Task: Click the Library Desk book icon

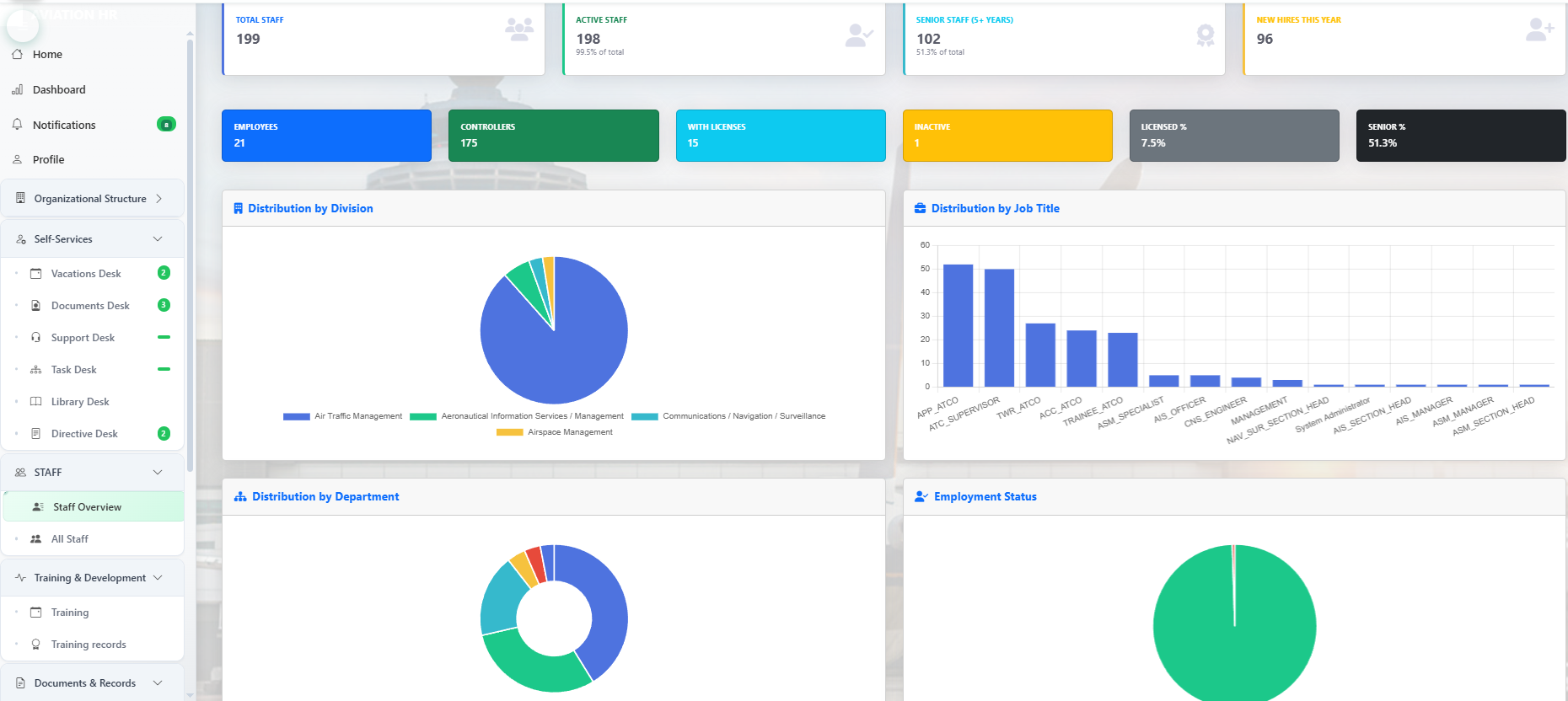Action: (x=36, y=402)
